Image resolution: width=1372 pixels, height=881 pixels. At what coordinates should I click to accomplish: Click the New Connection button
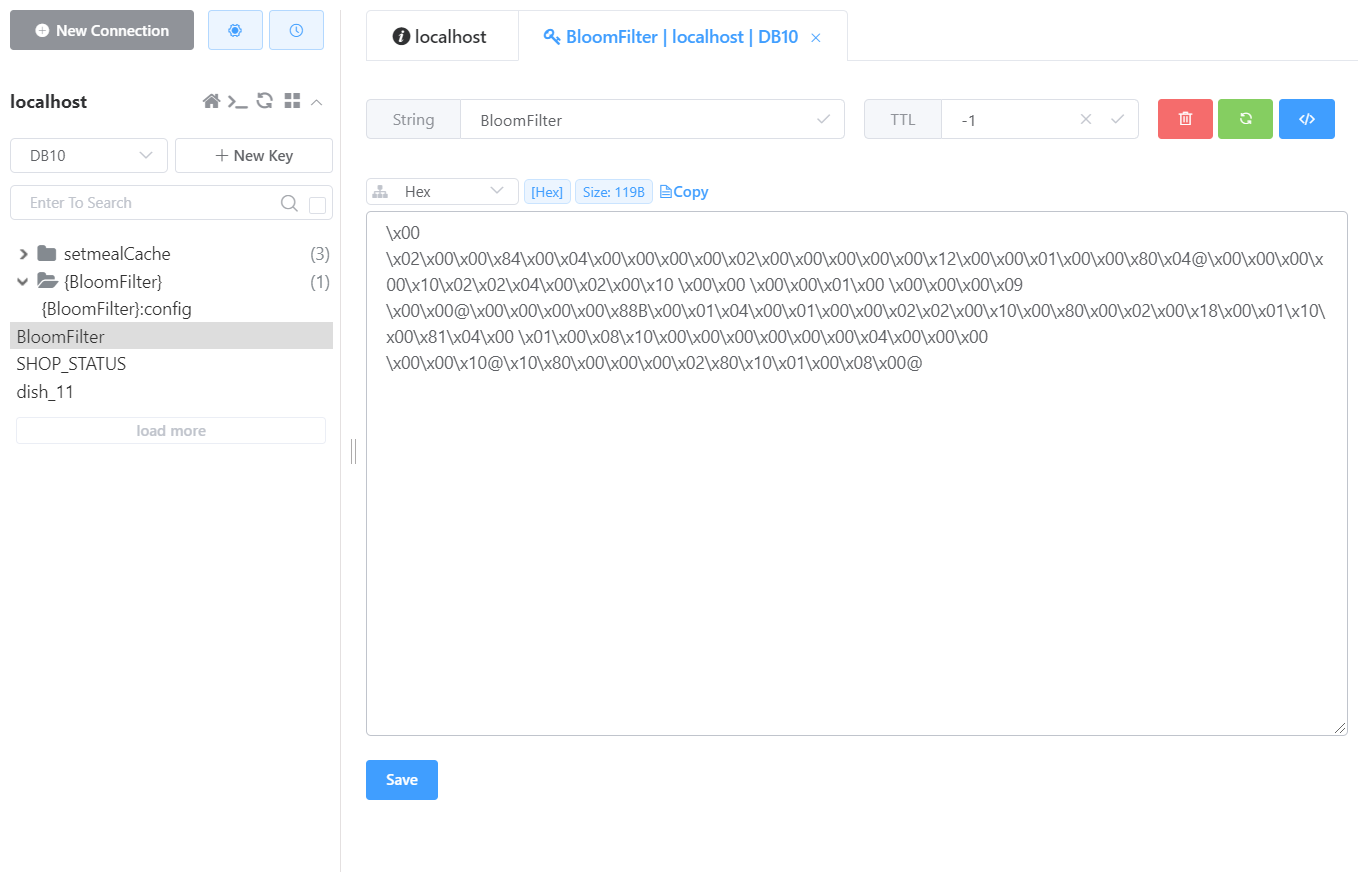pyautogui.click(x=101, y=30)
